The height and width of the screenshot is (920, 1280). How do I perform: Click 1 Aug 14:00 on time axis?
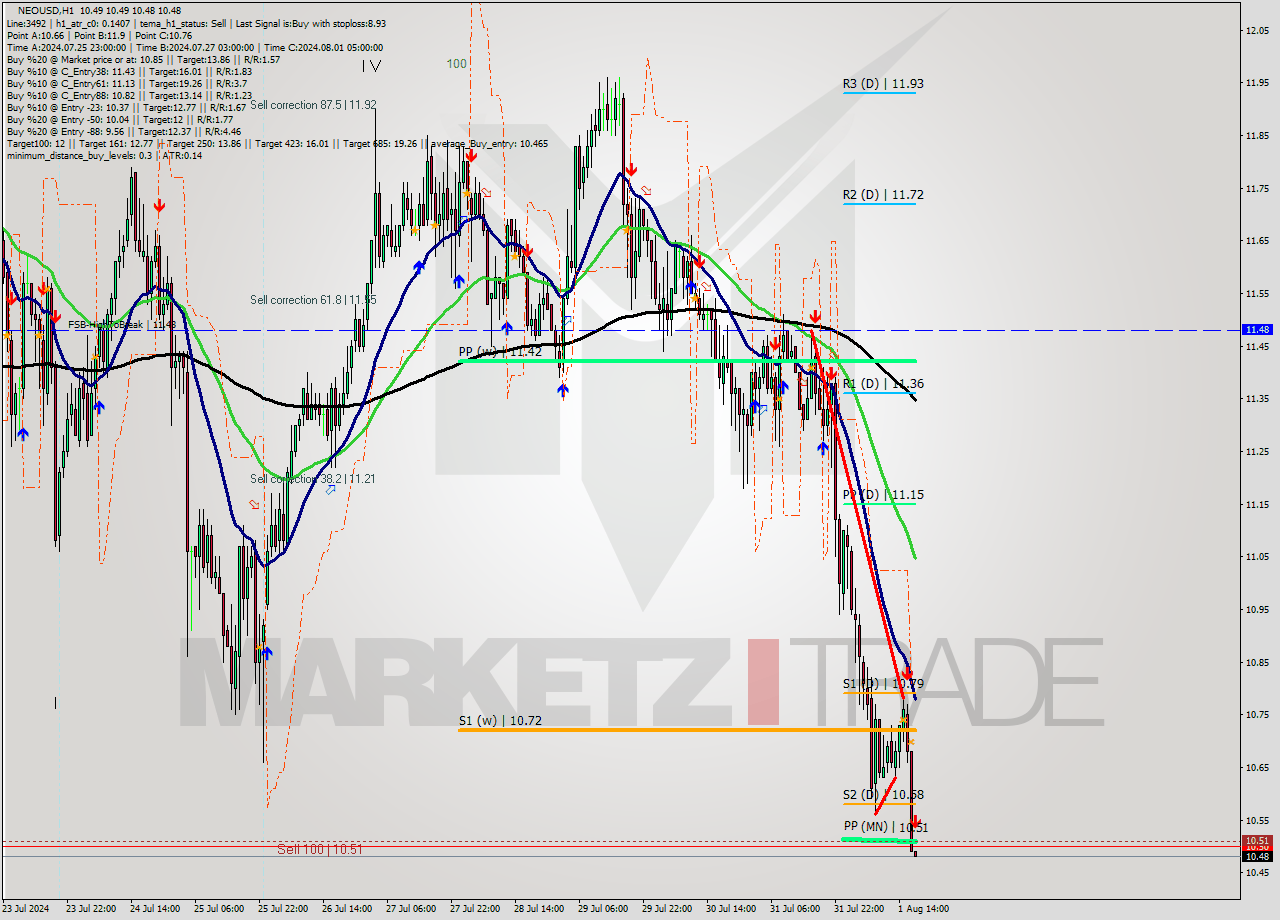coord(923,909)
